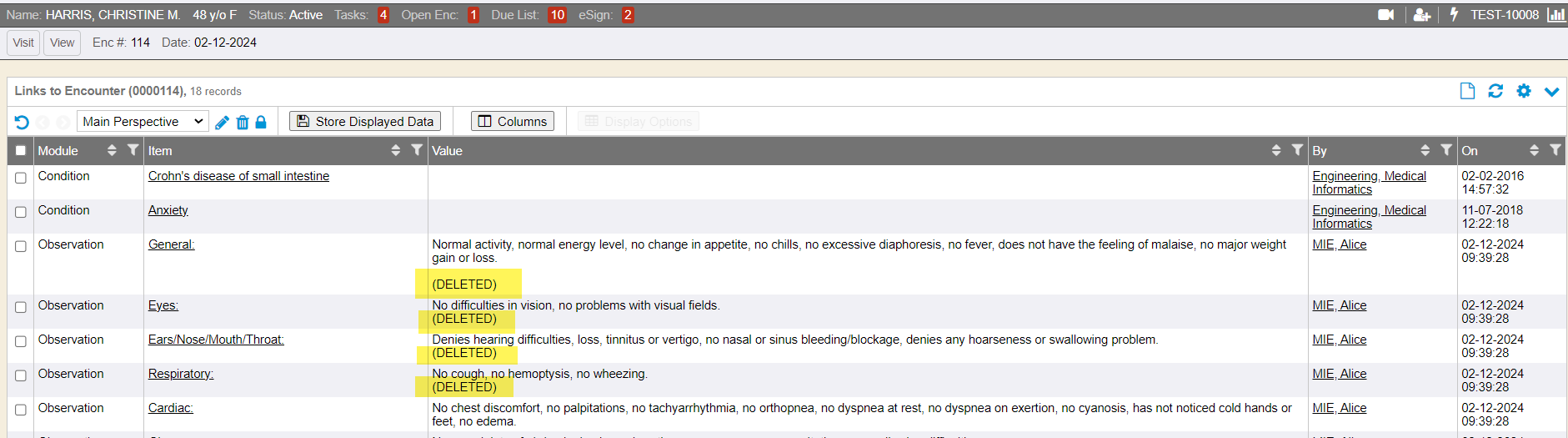The height and width of the screenshot is (438, 1568).
Task: Click the add user icon in header
Action: click(1422, 15)
